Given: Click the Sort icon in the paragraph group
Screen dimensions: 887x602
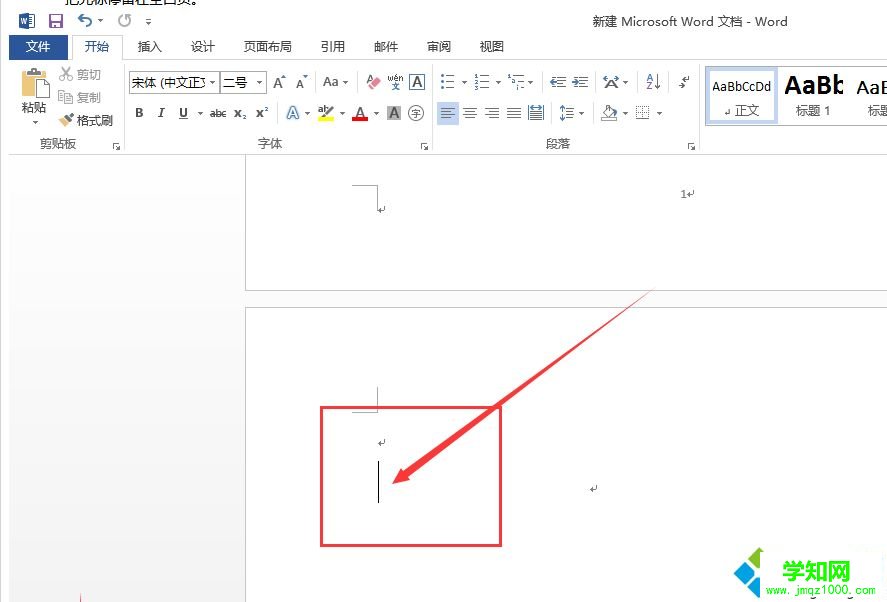Looking at the screenshot, I should click(651, 81).
